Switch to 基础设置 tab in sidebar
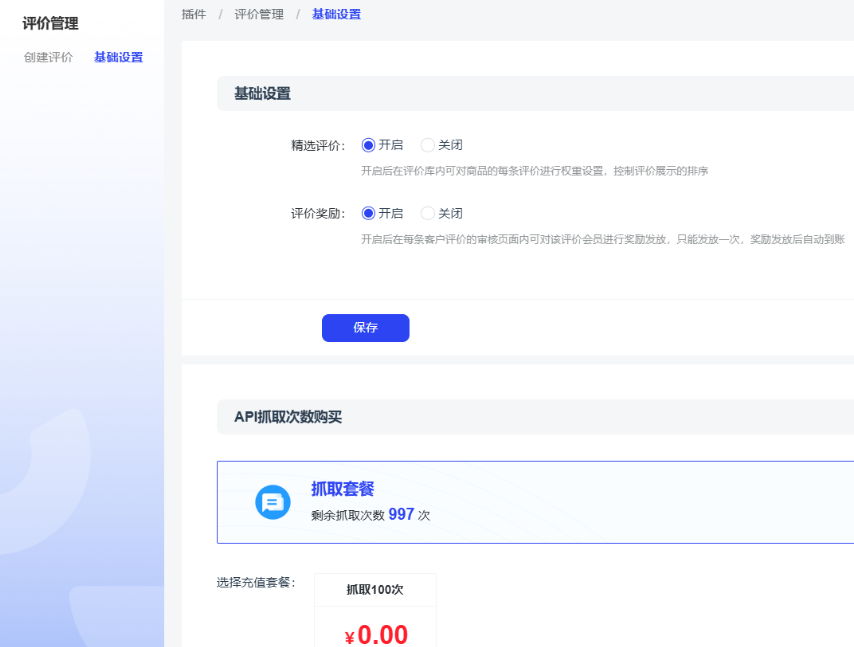The width and height of the screenshot is (854, 647). [x=118, y=57]
